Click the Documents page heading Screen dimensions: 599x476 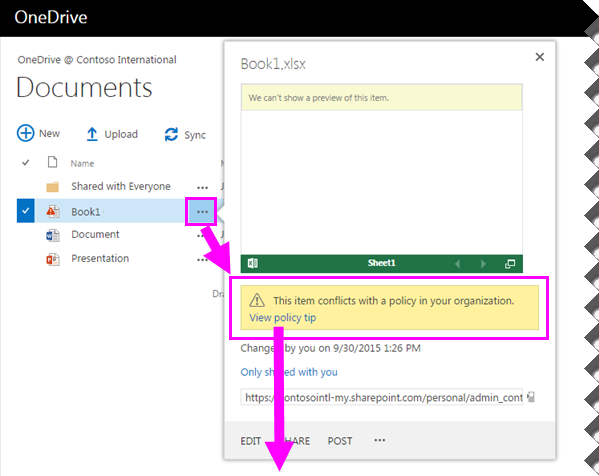[84, 87]
